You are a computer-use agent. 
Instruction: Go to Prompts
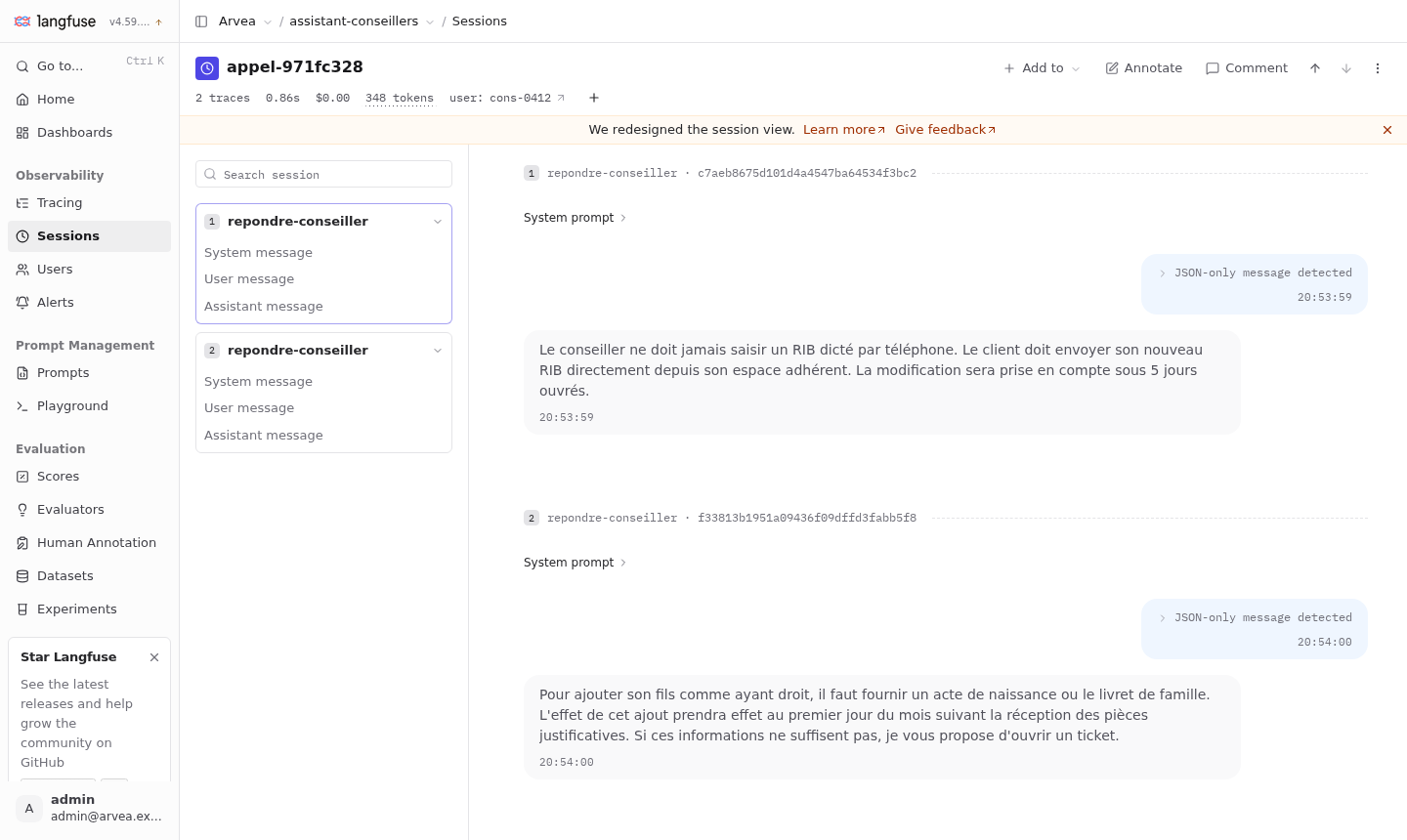(89, 373)
